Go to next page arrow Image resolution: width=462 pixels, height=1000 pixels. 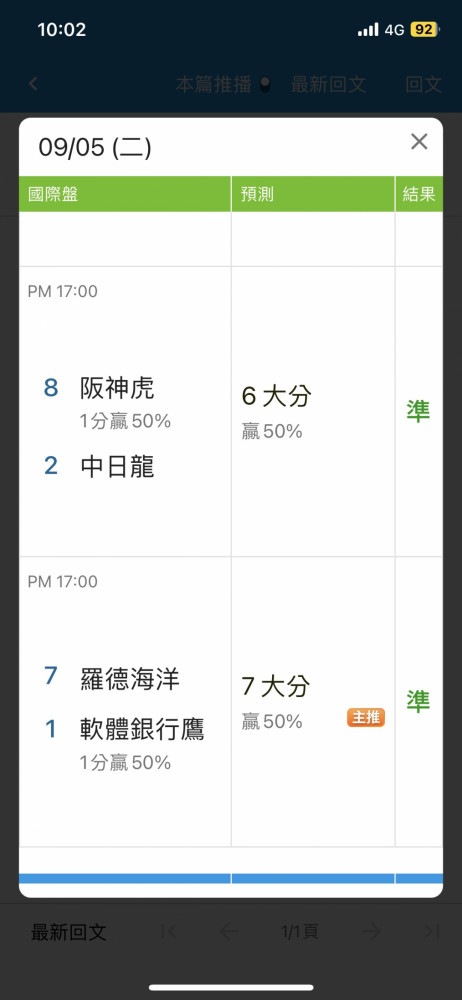tap(371, 932)
